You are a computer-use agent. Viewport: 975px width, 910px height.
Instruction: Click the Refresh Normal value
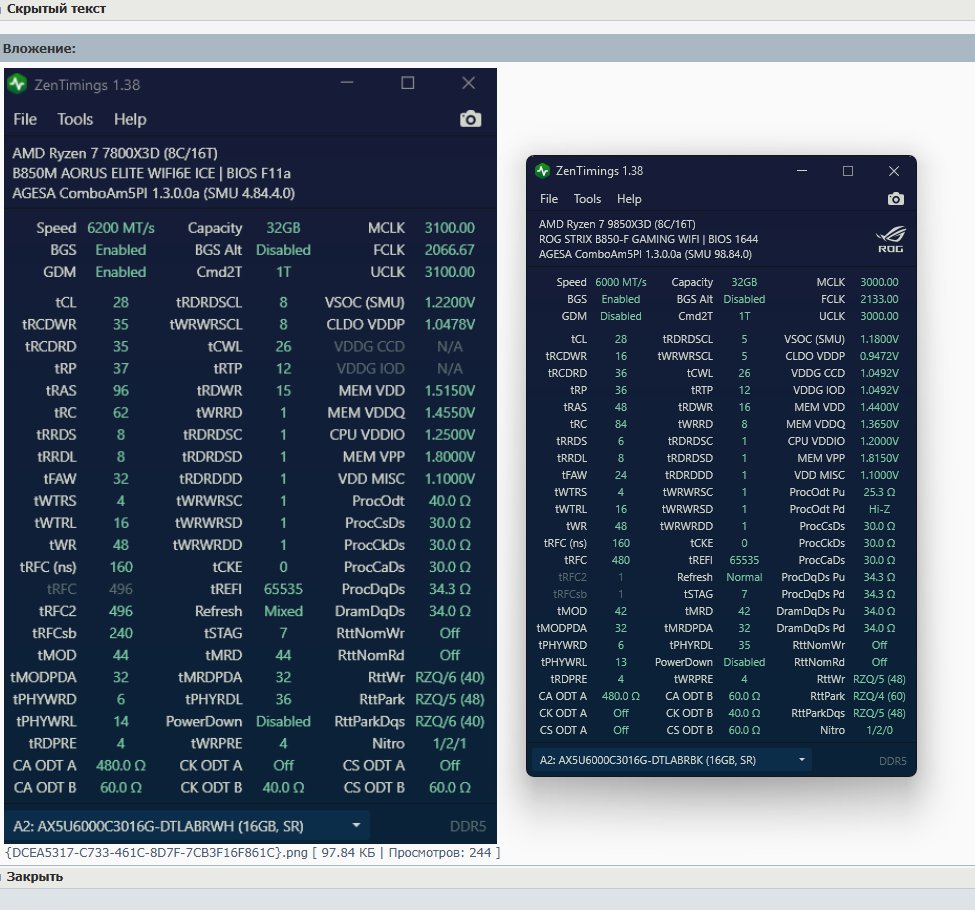(x=744, y=577)
